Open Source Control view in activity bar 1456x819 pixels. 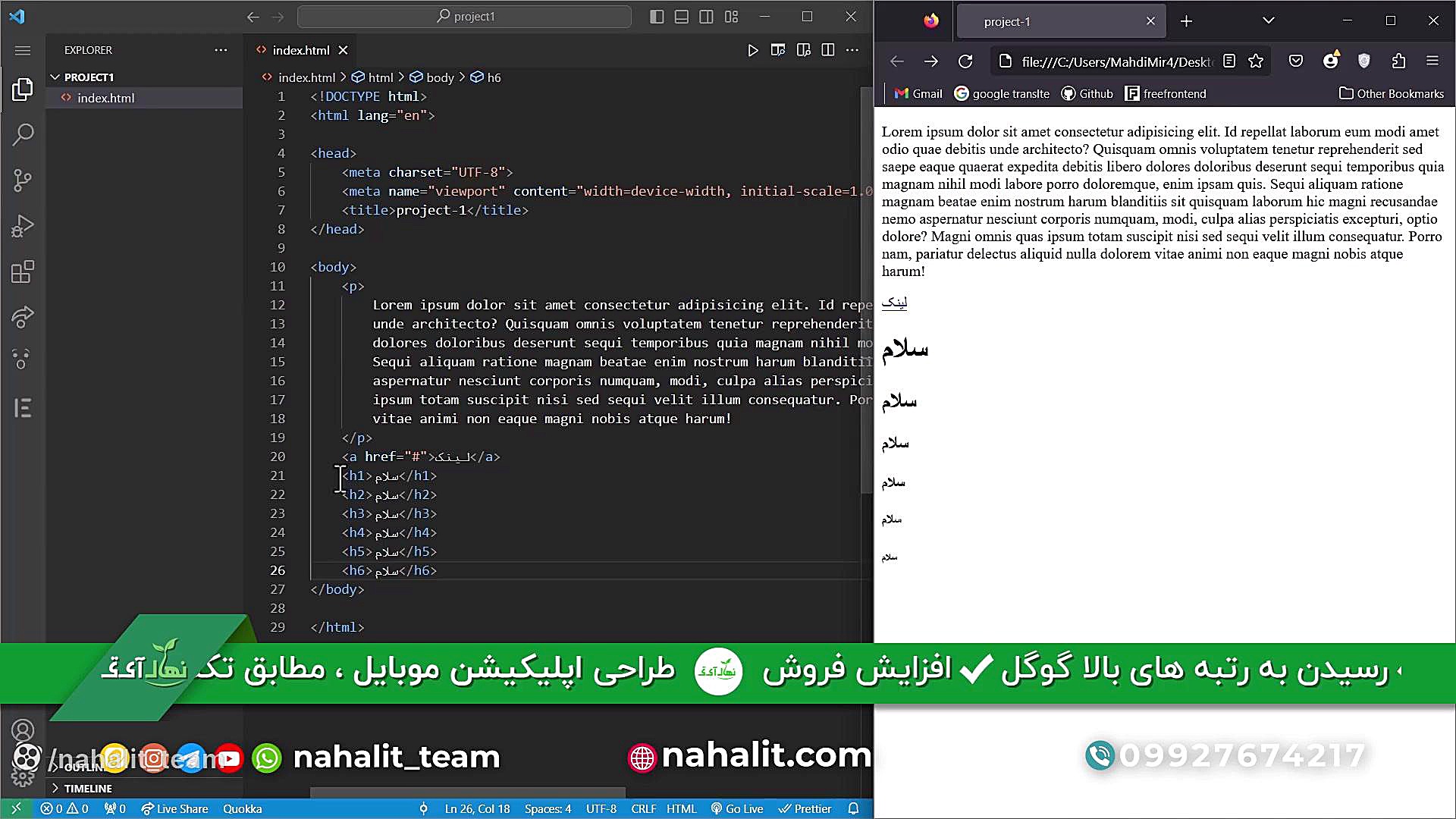(x=23, y=180)
